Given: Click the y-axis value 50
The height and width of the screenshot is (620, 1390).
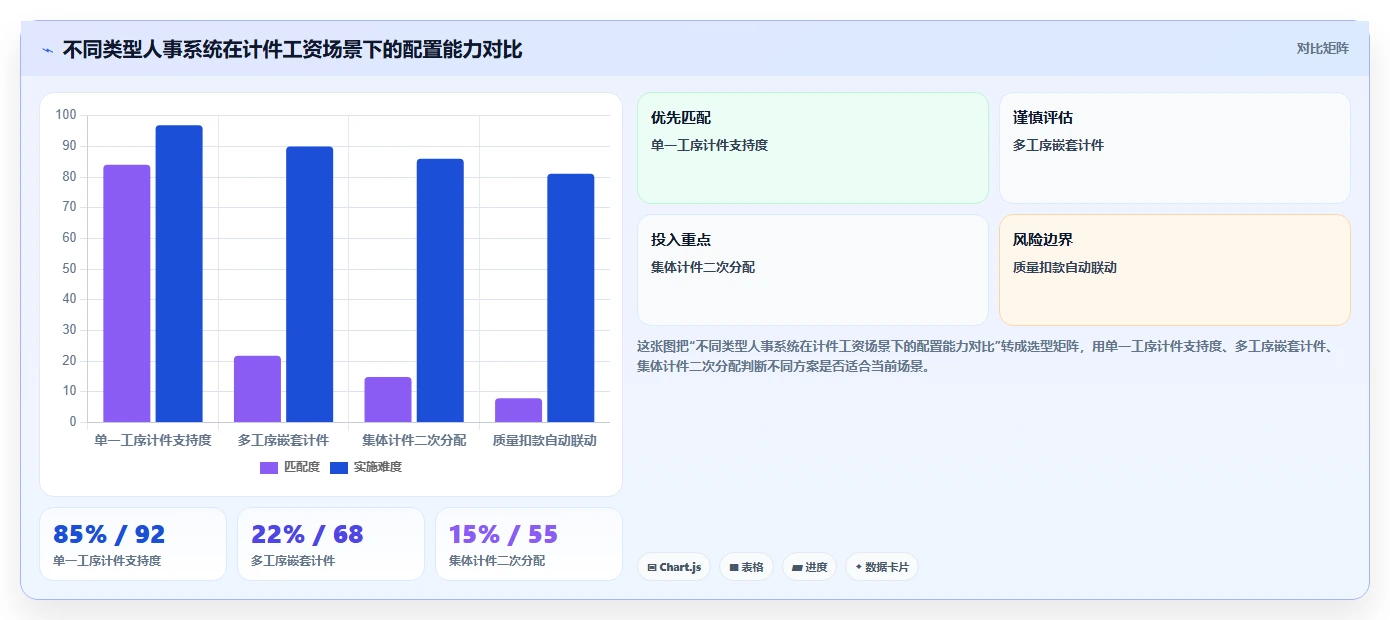Looking at the screenshot, I should coord(69,268).
